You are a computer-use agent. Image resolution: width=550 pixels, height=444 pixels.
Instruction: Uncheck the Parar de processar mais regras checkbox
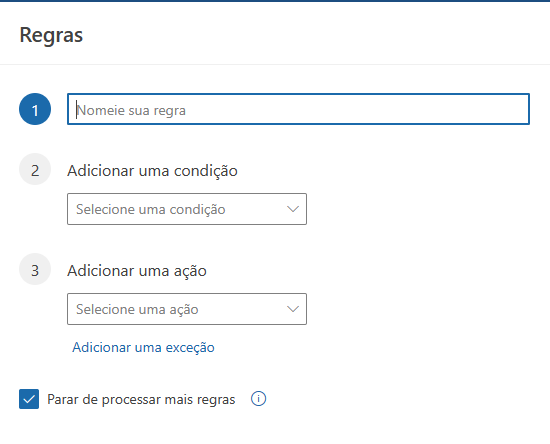point(29,399)
